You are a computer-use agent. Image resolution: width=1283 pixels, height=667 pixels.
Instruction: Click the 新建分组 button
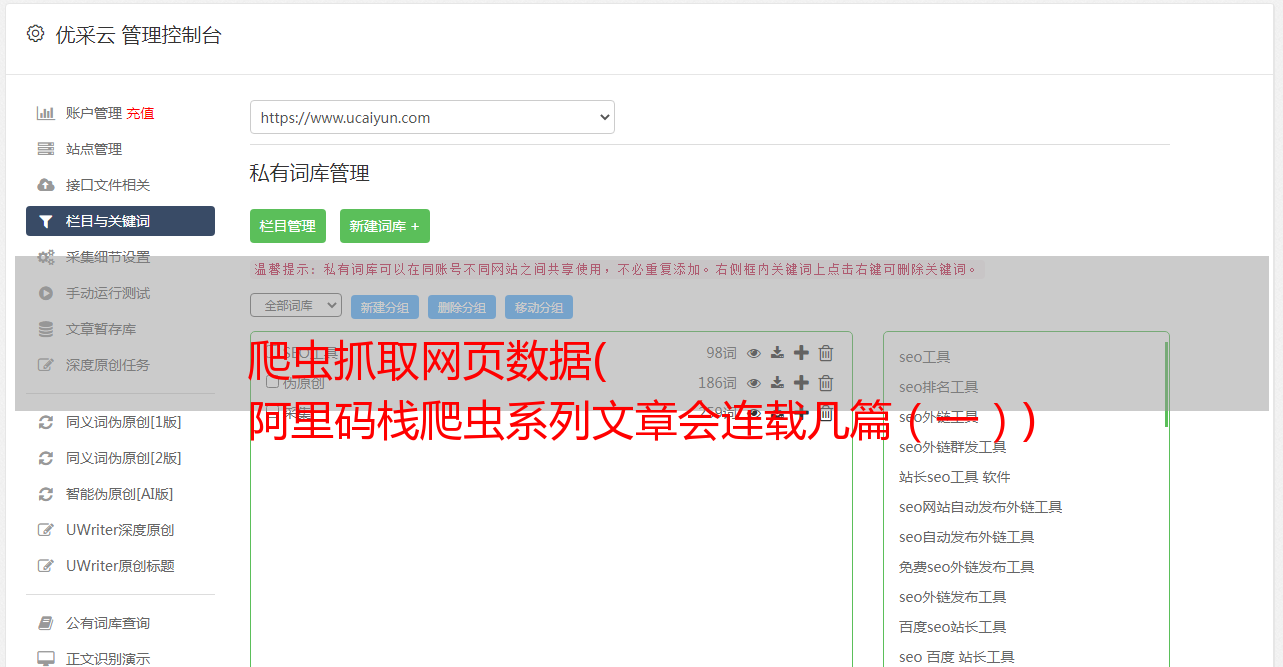click(x=385, y=307)
